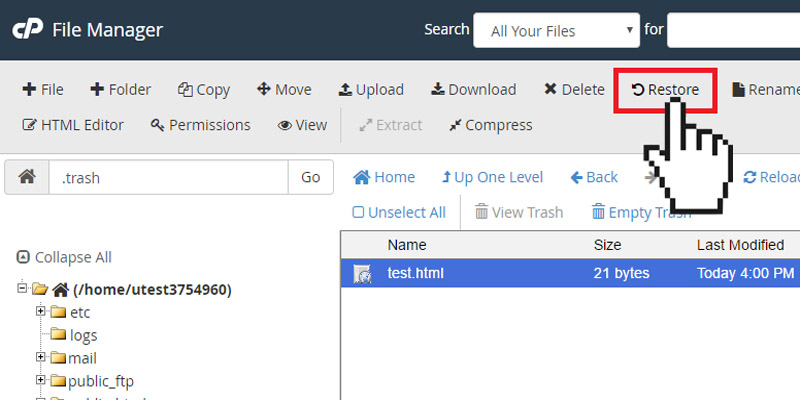This screenshot has height=400, width=800.
Task: Open Permissions for the selected file
Action: (x=200, y=125)
